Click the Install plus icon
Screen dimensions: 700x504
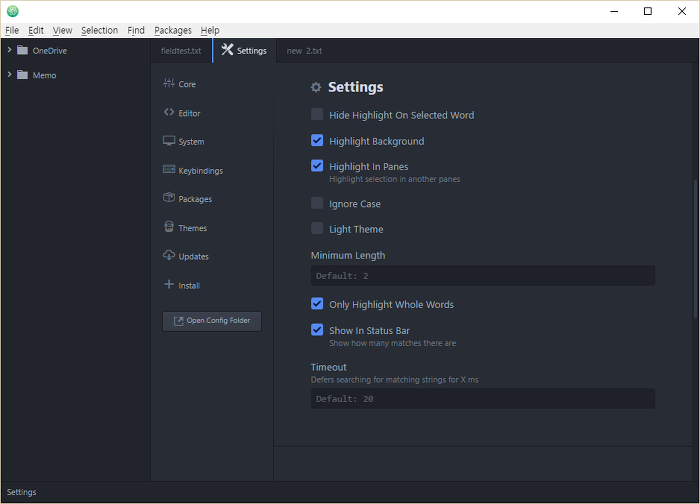pyautogui.click(x=169, y=284)
